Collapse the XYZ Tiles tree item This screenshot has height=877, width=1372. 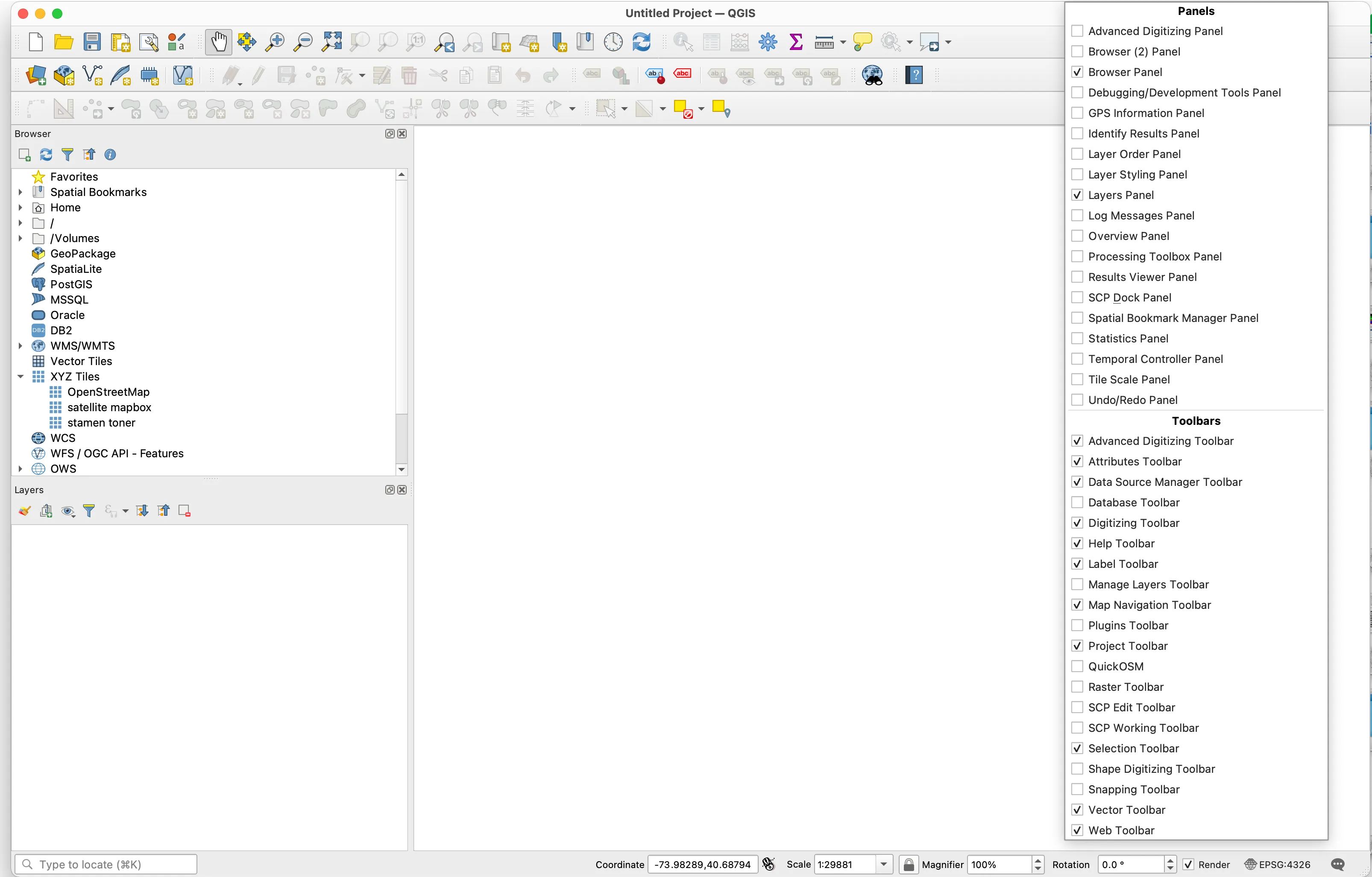tap(21, 376)
